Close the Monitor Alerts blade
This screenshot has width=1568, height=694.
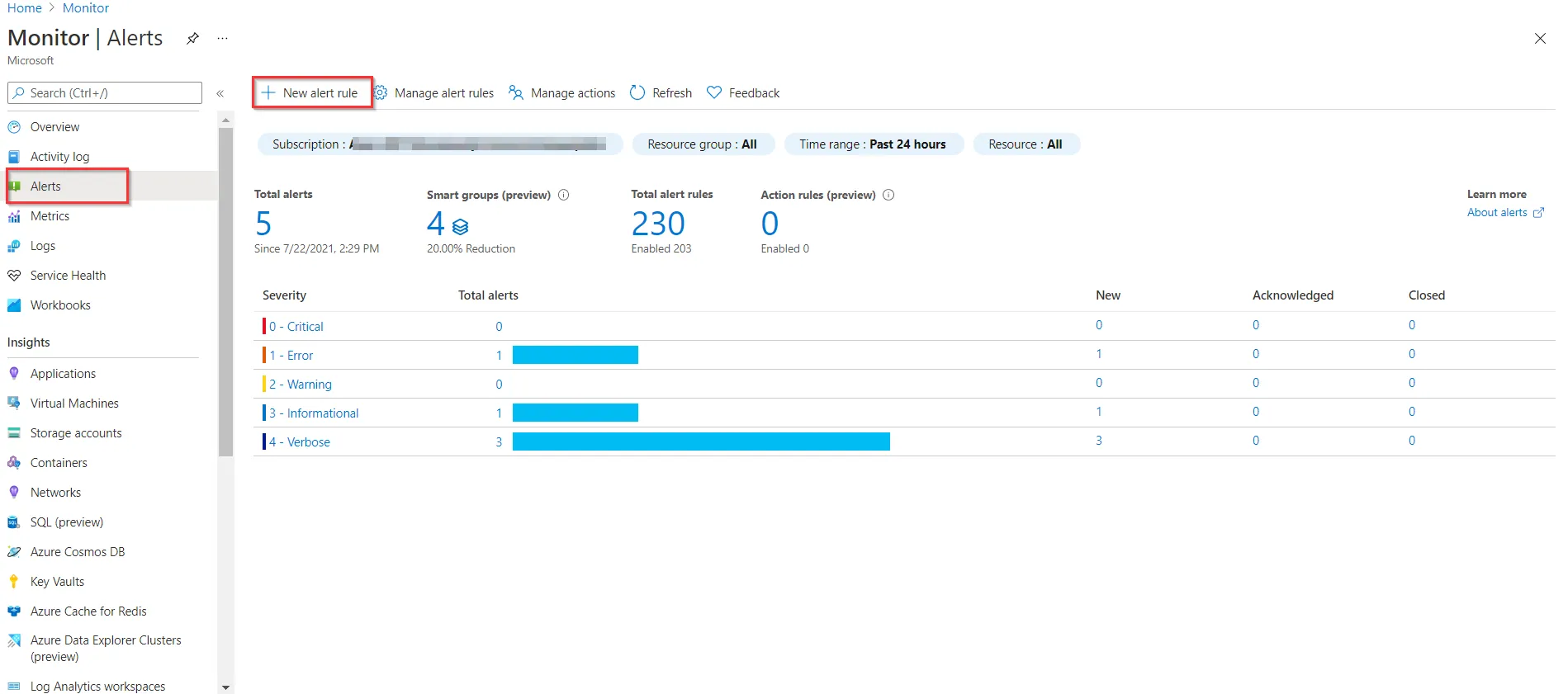pyautogui.click(x=1540, y=39)
